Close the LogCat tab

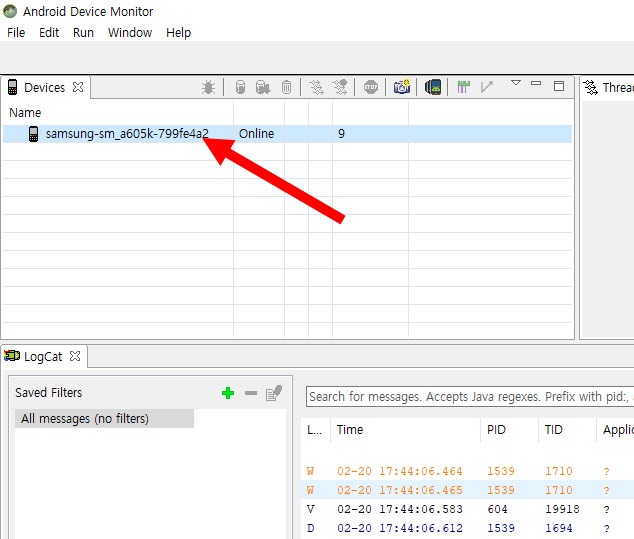75,356
